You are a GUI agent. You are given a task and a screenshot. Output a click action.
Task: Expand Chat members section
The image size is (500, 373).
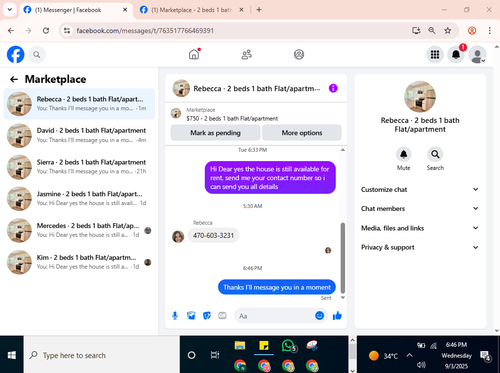(x=420, y=209)
